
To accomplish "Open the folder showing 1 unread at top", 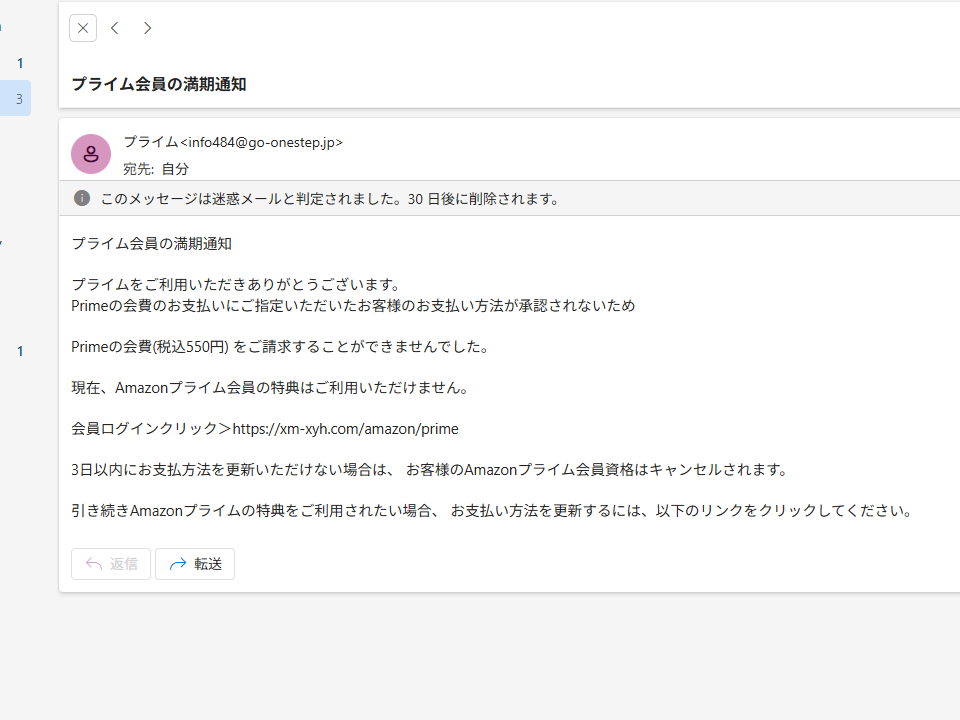I will [19, 62].
